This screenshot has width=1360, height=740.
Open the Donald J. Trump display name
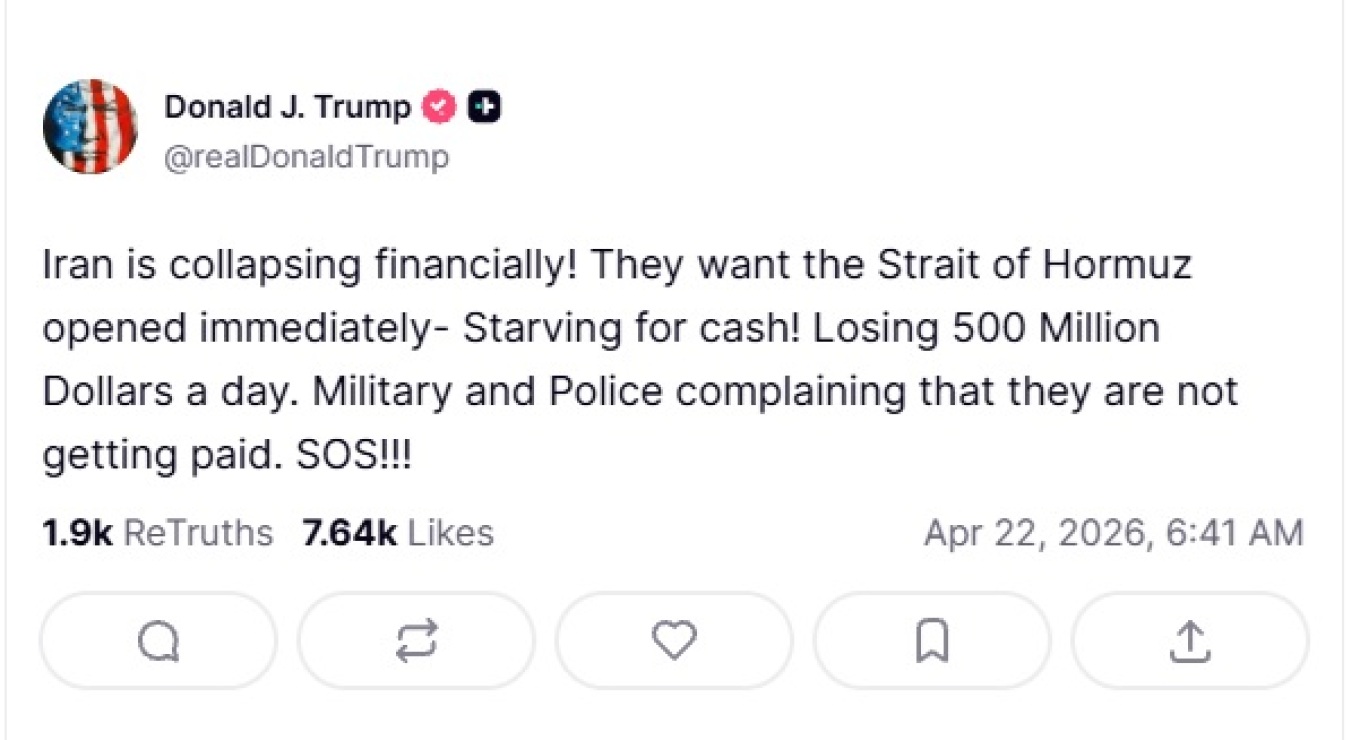[x=287, y=107]
